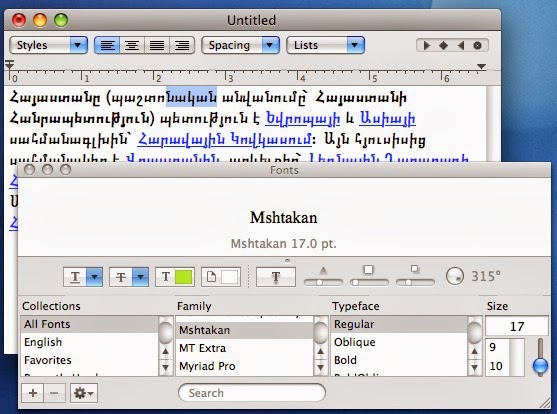Align text right in the toolbar
557x414 pixels.
coord(182,45)
